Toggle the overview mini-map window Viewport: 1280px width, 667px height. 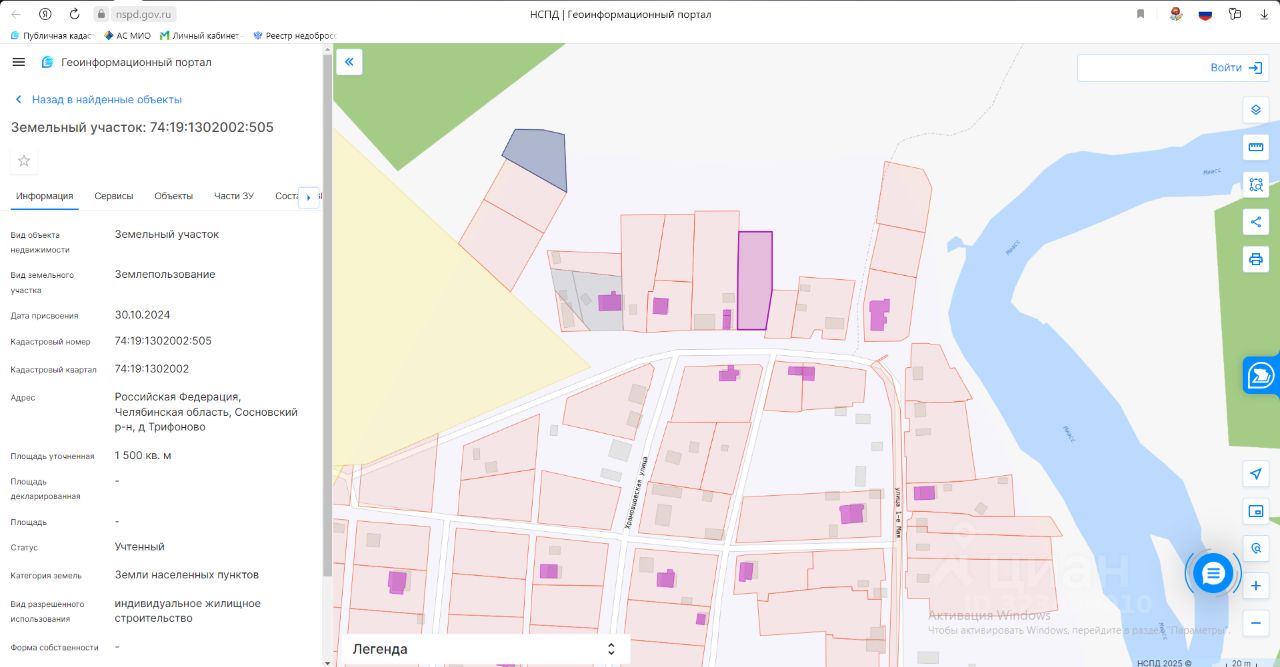(x=1255, y=511)
